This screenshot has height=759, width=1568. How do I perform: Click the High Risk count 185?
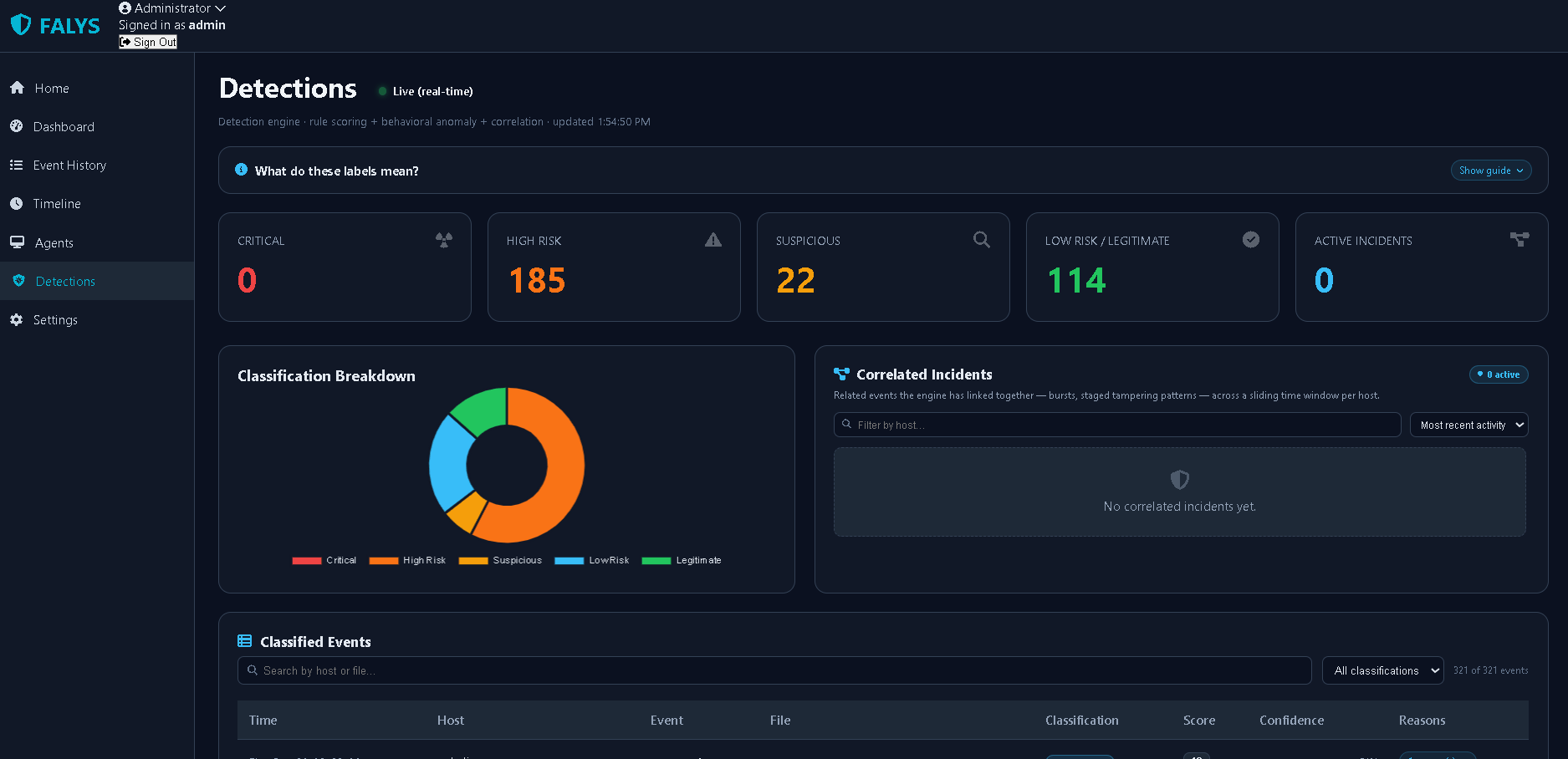[x=537, y=280]
